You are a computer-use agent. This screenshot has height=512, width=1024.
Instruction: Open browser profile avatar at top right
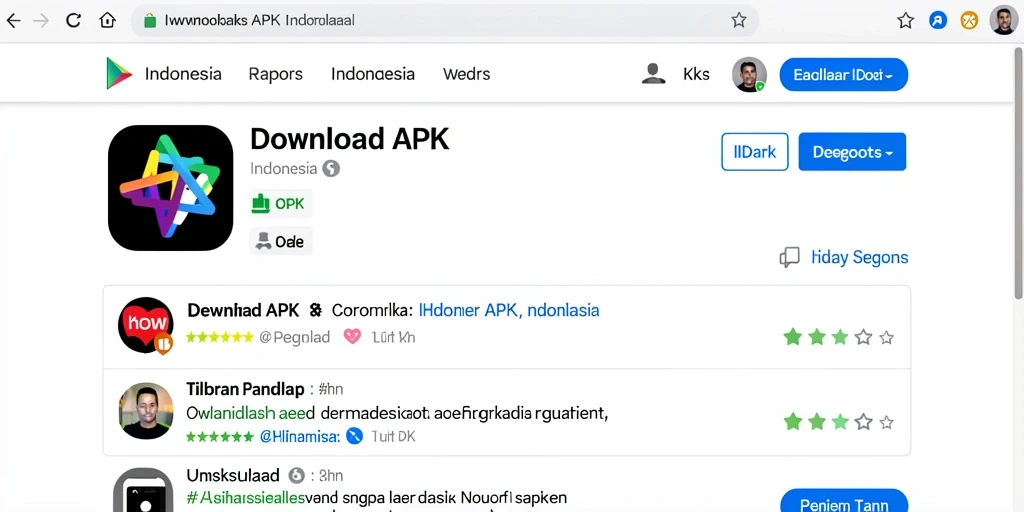pos(1003,21)
